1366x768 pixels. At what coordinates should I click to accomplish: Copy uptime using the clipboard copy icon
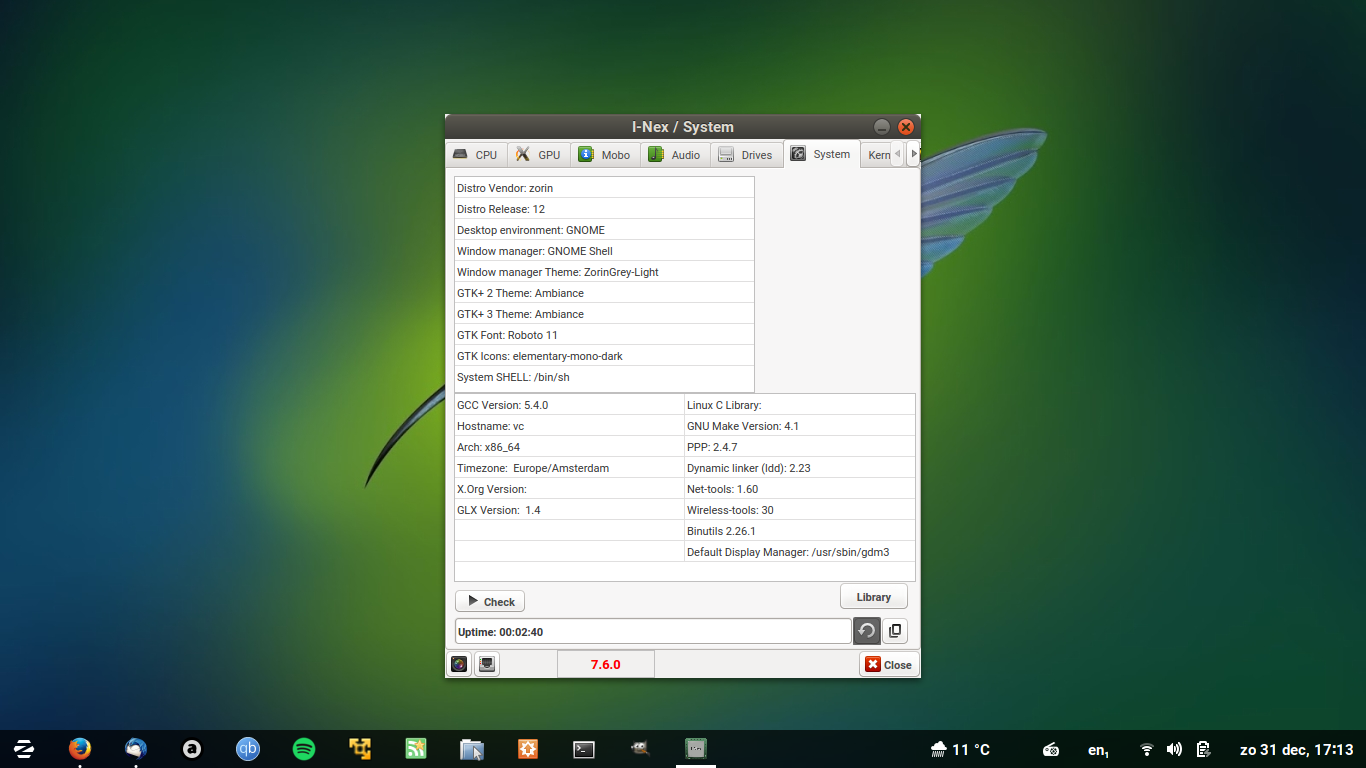[x=895, y=631]
